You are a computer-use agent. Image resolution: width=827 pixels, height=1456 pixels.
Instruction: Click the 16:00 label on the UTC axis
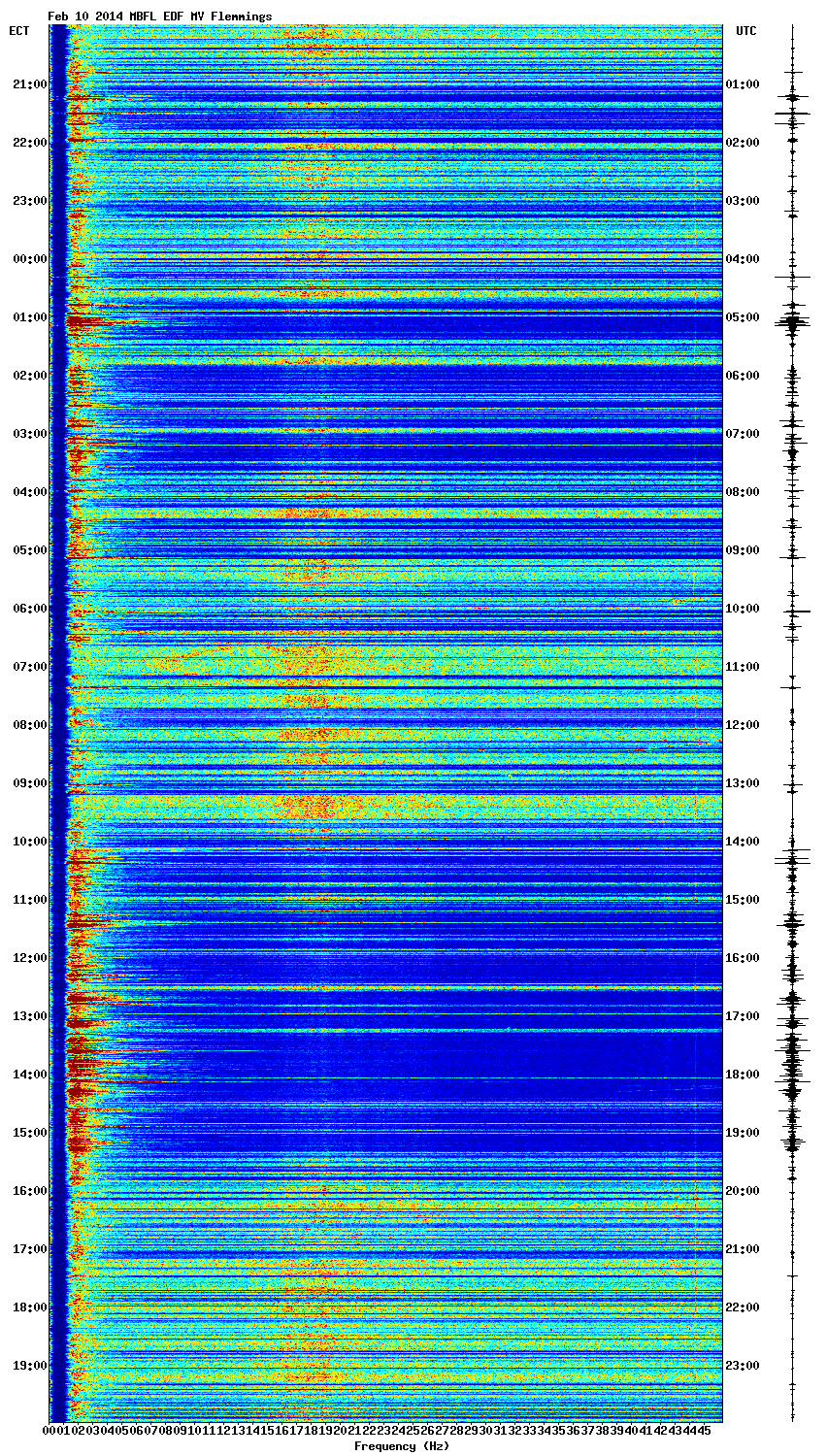[x=743, y=958]
